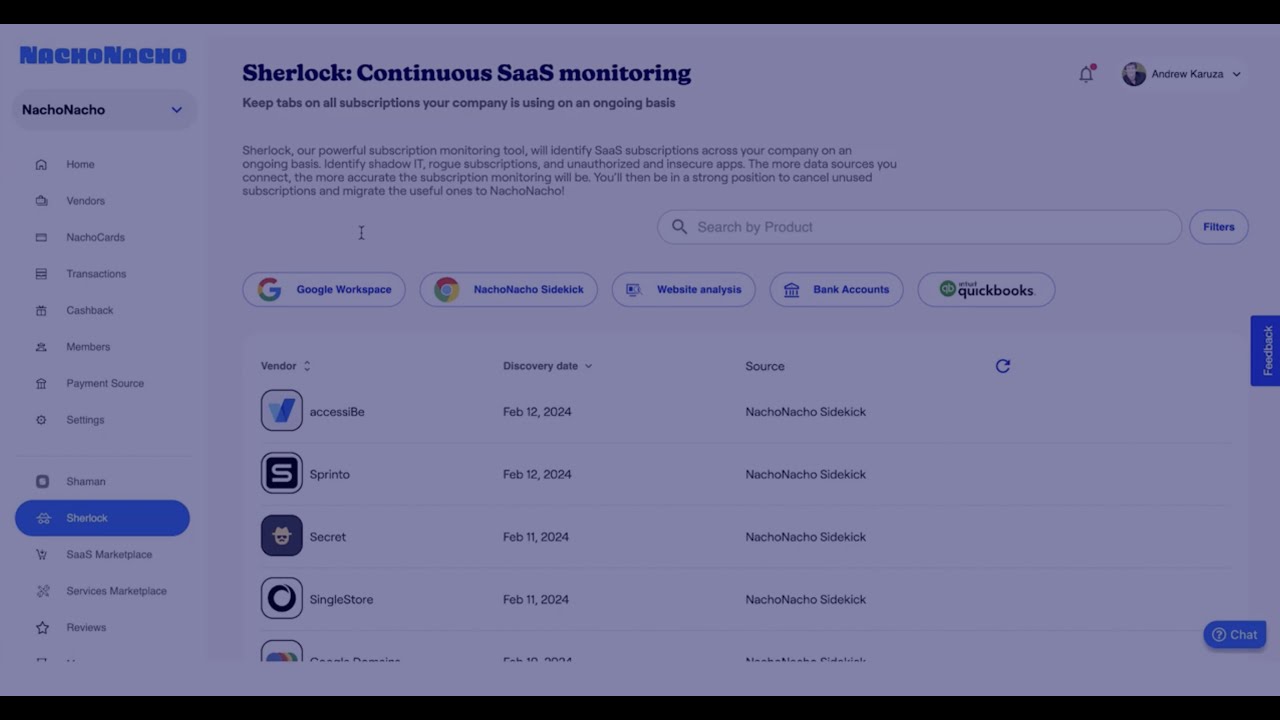Open Shaman in the sidebar

tap(86, 482)
